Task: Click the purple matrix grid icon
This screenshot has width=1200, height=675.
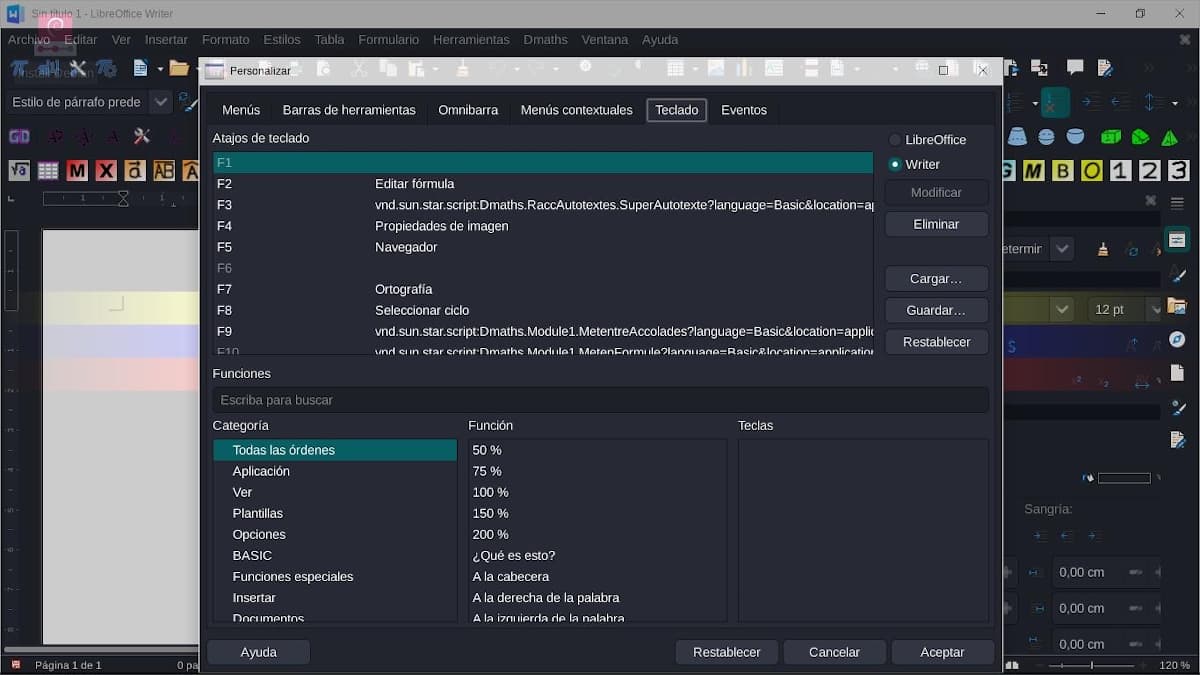Action: [x=48, y=171]
